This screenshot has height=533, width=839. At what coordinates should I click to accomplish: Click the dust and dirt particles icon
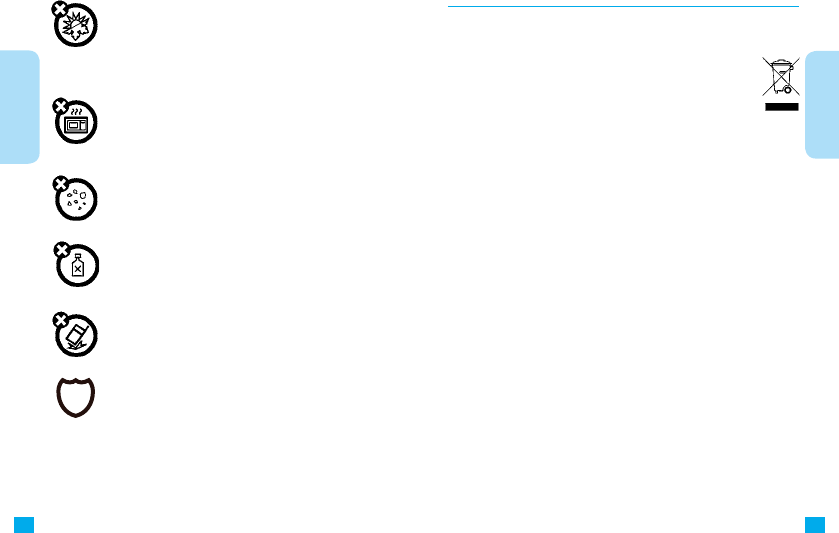point(75,199)
